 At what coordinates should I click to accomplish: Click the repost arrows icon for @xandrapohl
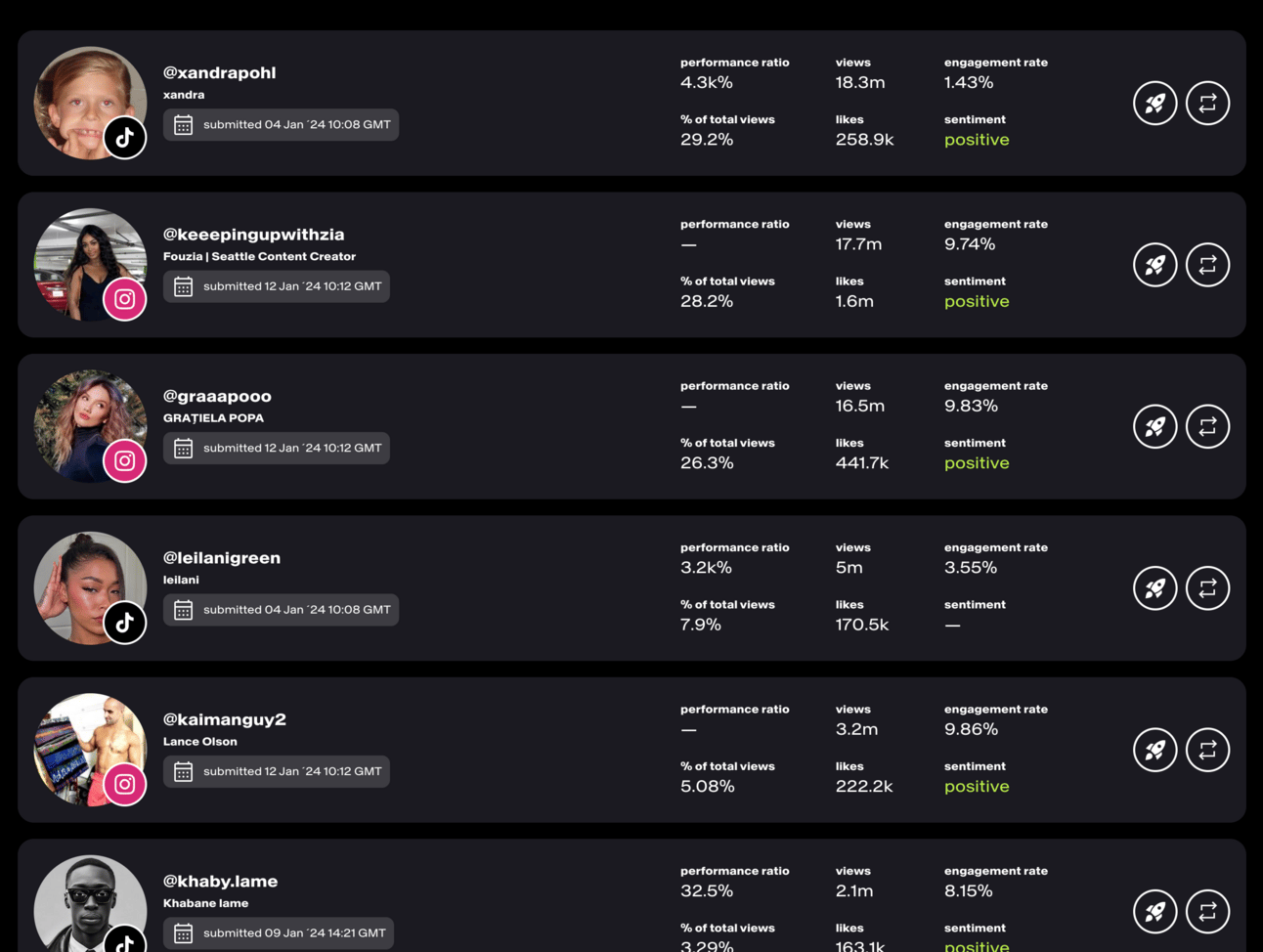(1207, 104)
